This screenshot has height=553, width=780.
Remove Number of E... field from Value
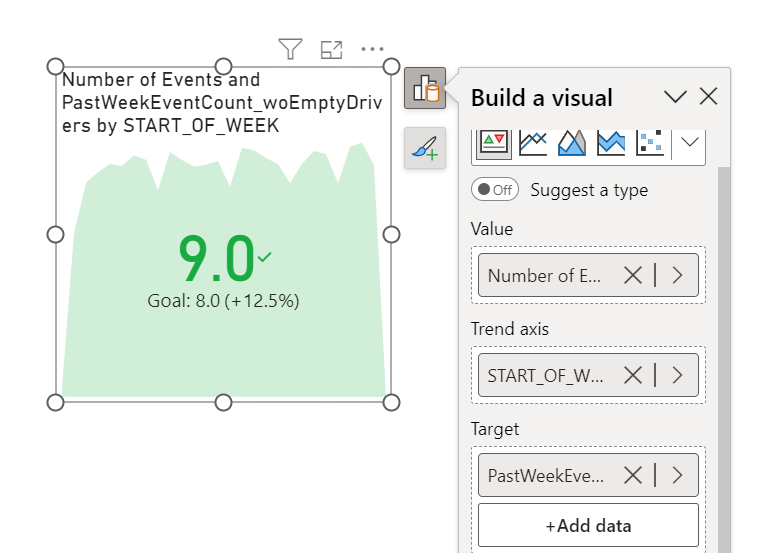[x=633, y=275]
